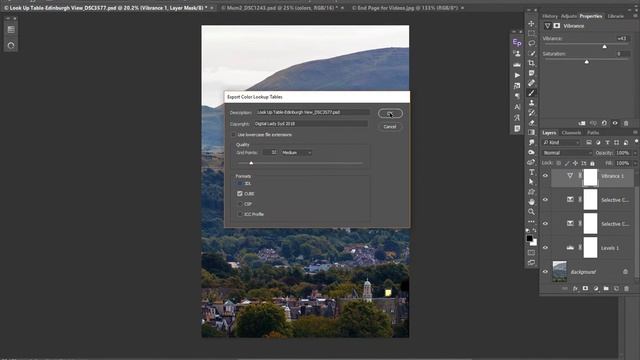Open the Fill value dropdown arrow

pyautogui.click(x=635, y=163)
